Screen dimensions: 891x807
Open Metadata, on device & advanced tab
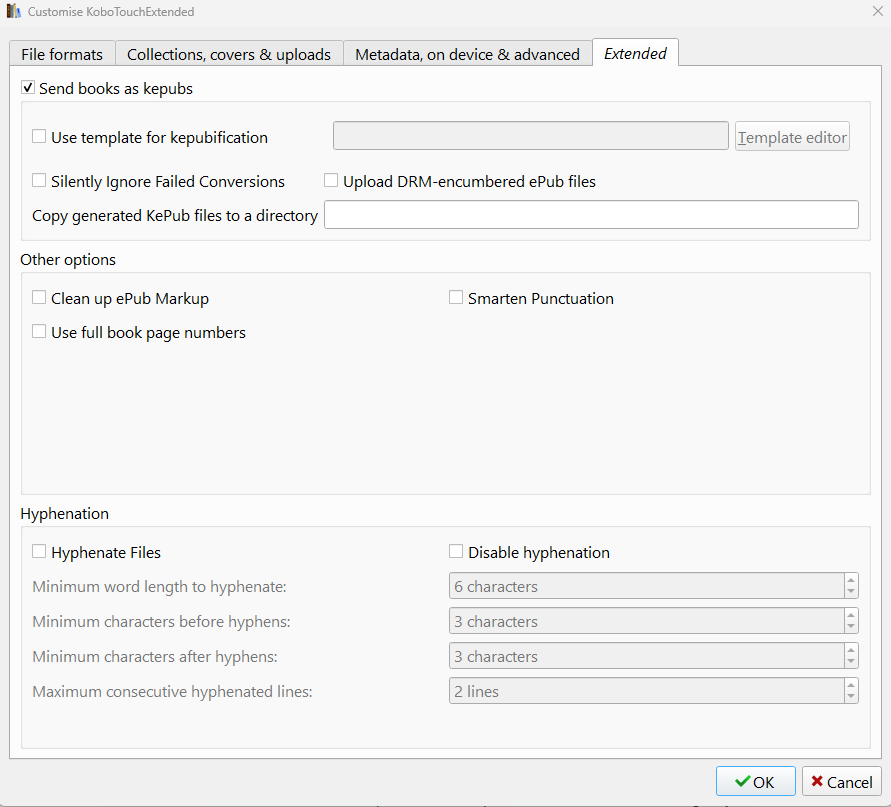click(x=467, y=54)
